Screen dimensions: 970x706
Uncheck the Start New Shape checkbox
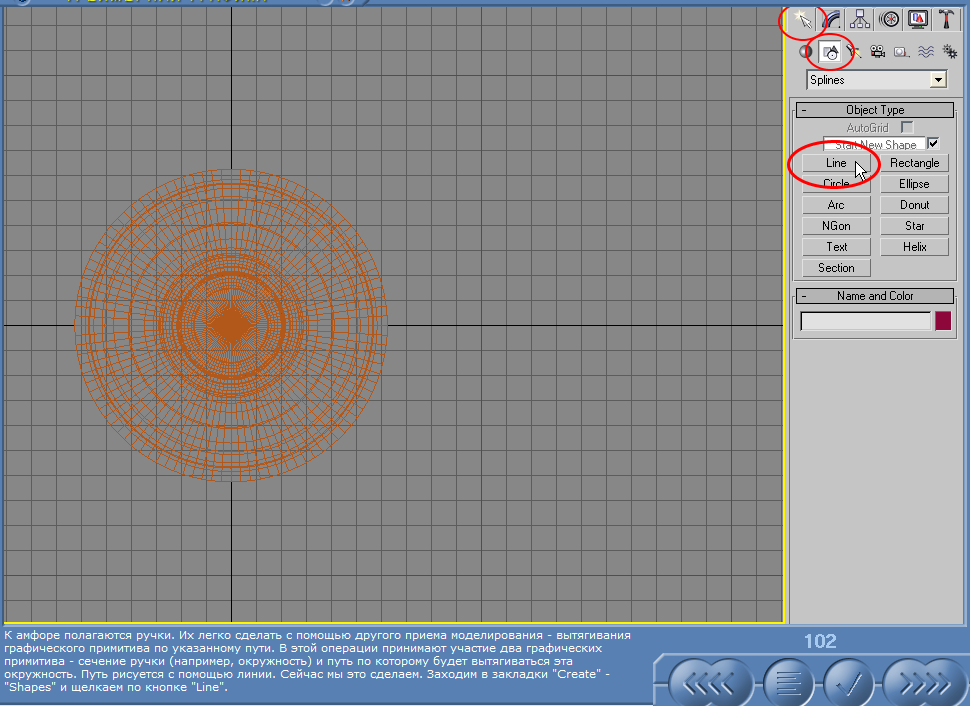click(933, 144)
